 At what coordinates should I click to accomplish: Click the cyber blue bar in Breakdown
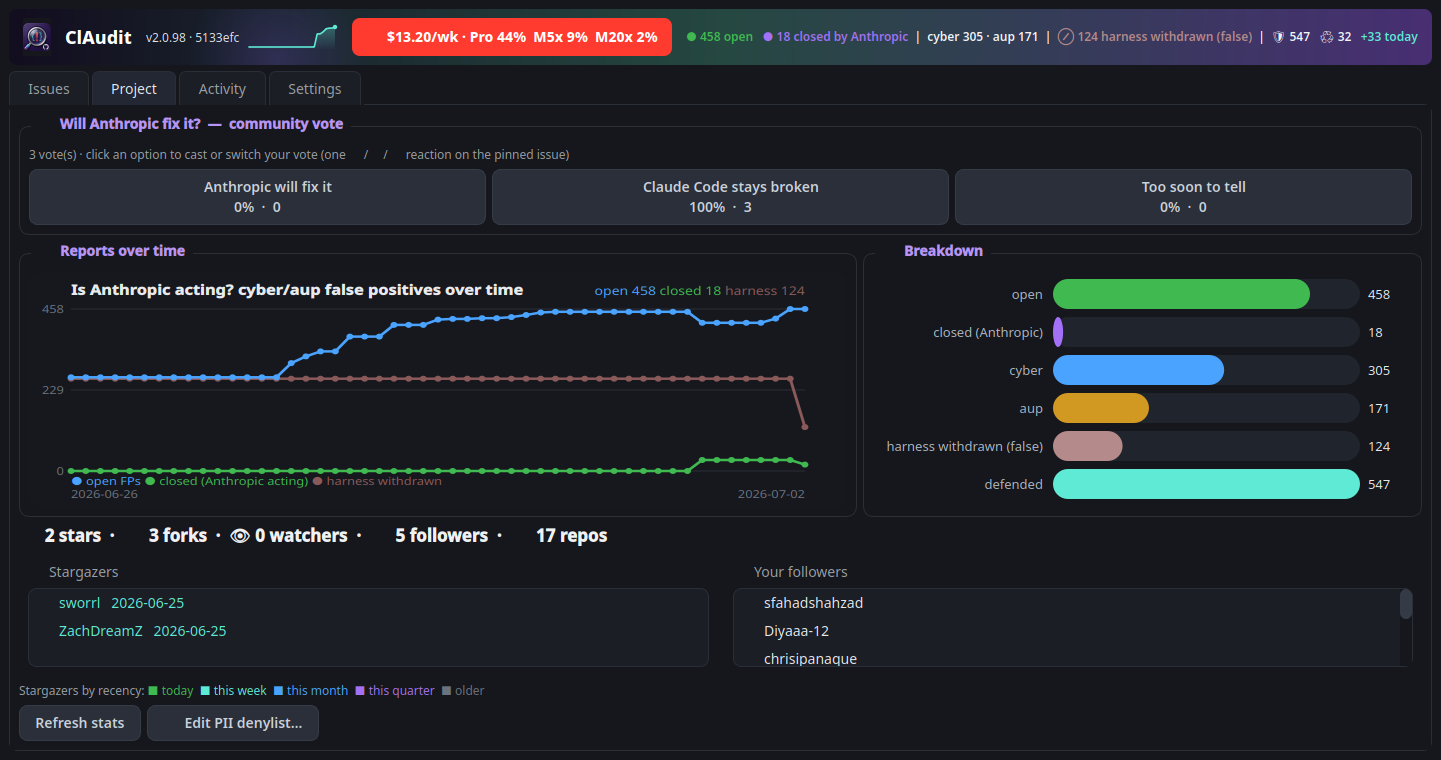pos(1138,370)
